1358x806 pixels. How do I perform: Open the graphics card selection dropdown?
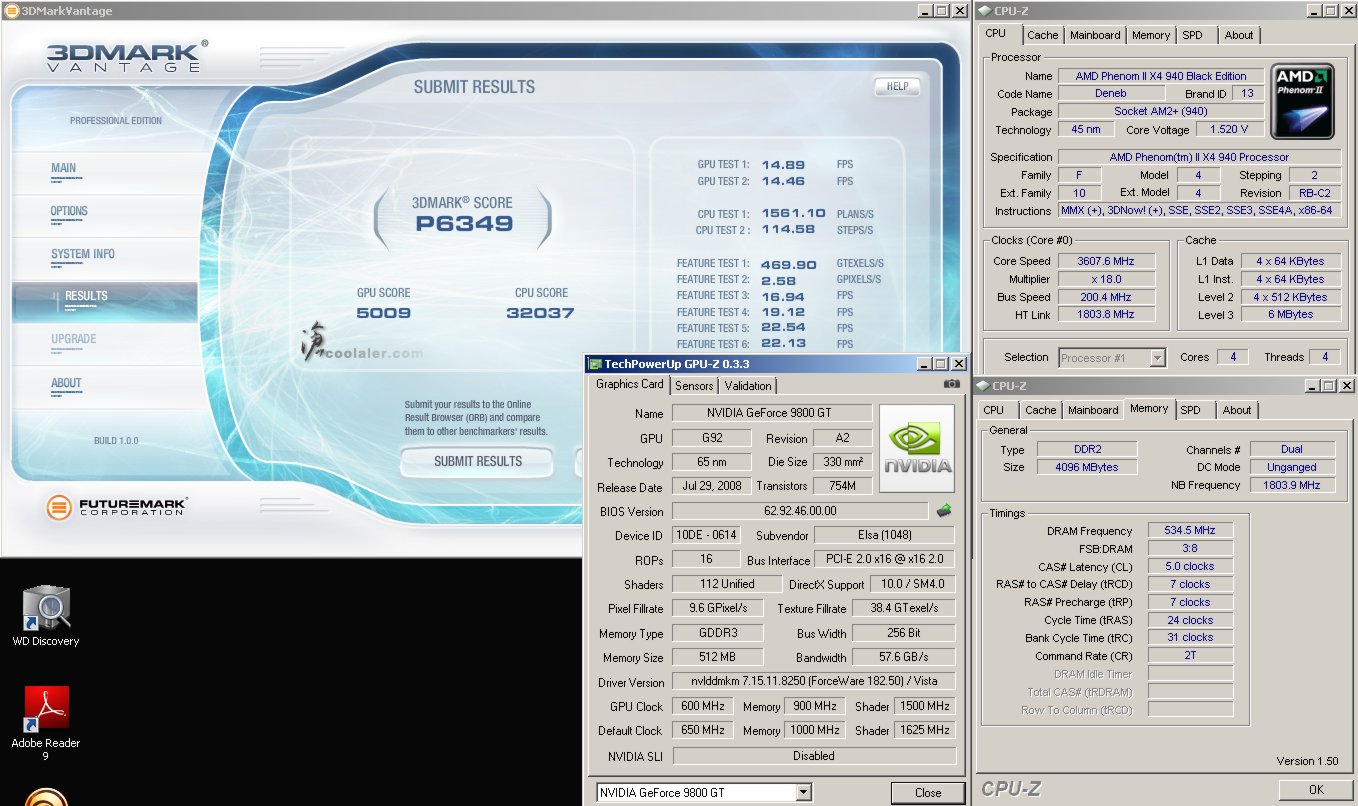pos(804,793)
